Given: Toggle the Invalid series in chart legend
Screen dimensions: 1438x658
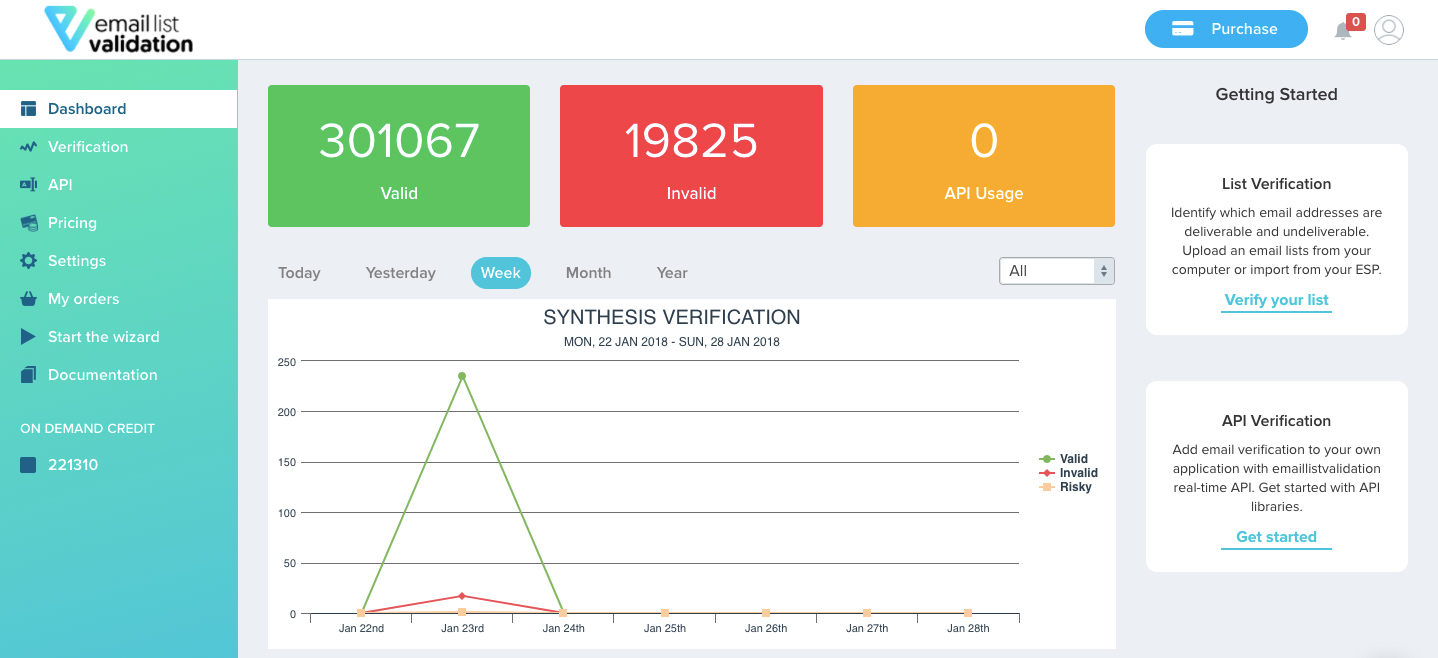Looking at the screenshot, I should click(x=1068, y=473).
